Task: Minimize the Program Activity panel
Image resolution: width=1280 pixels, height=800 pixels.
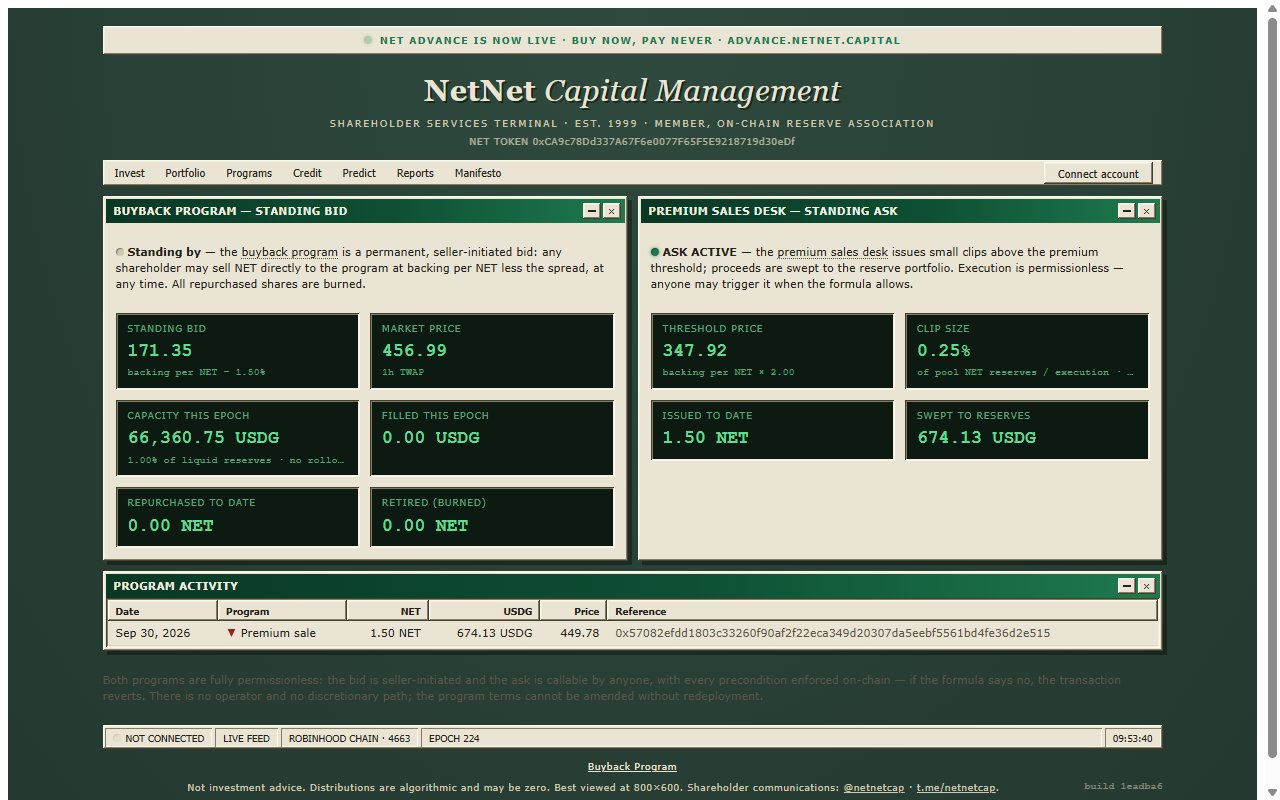Action: [x=1127, y=586]
